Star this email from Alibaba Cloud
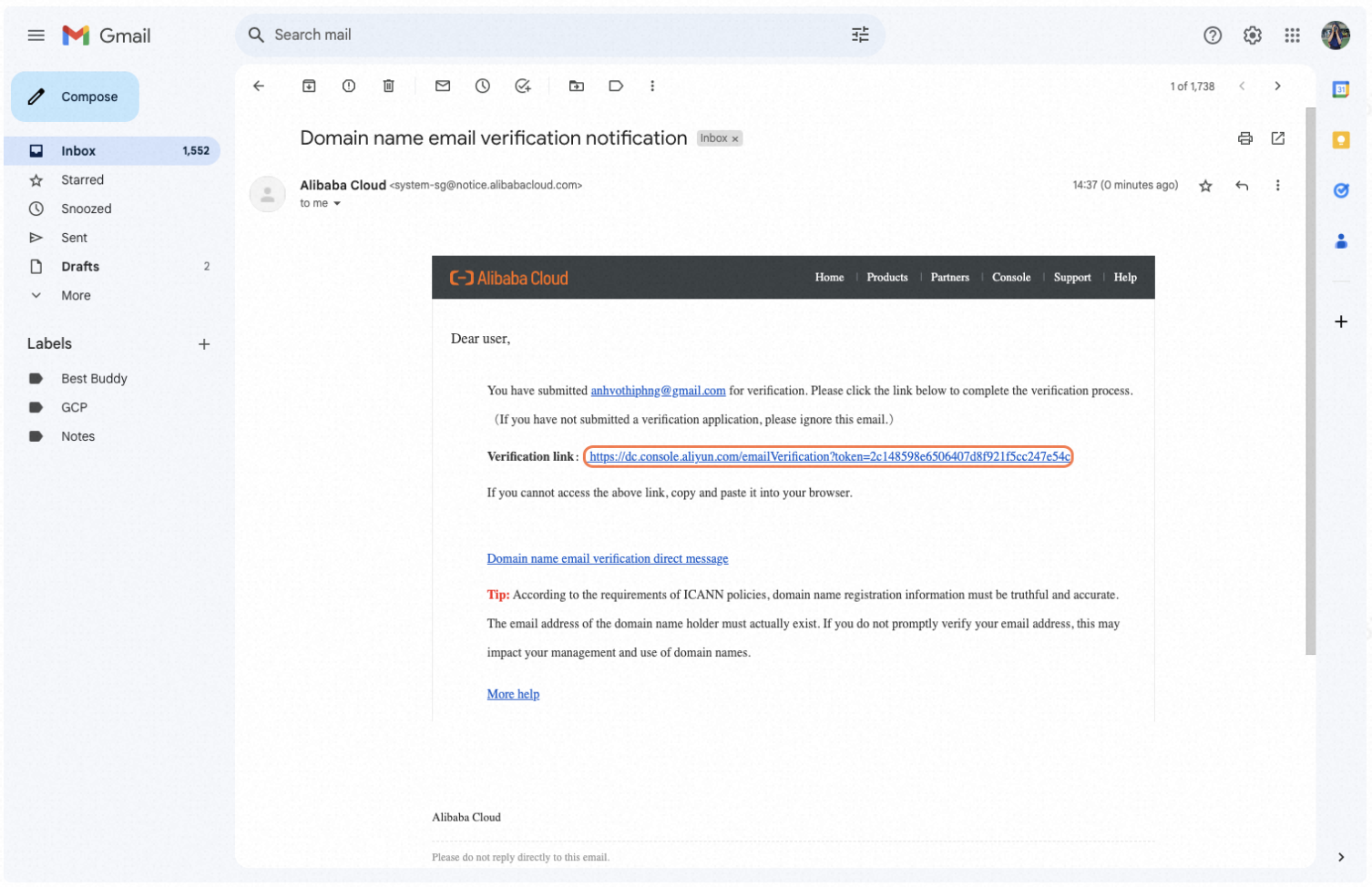 tap(1205, 186)
